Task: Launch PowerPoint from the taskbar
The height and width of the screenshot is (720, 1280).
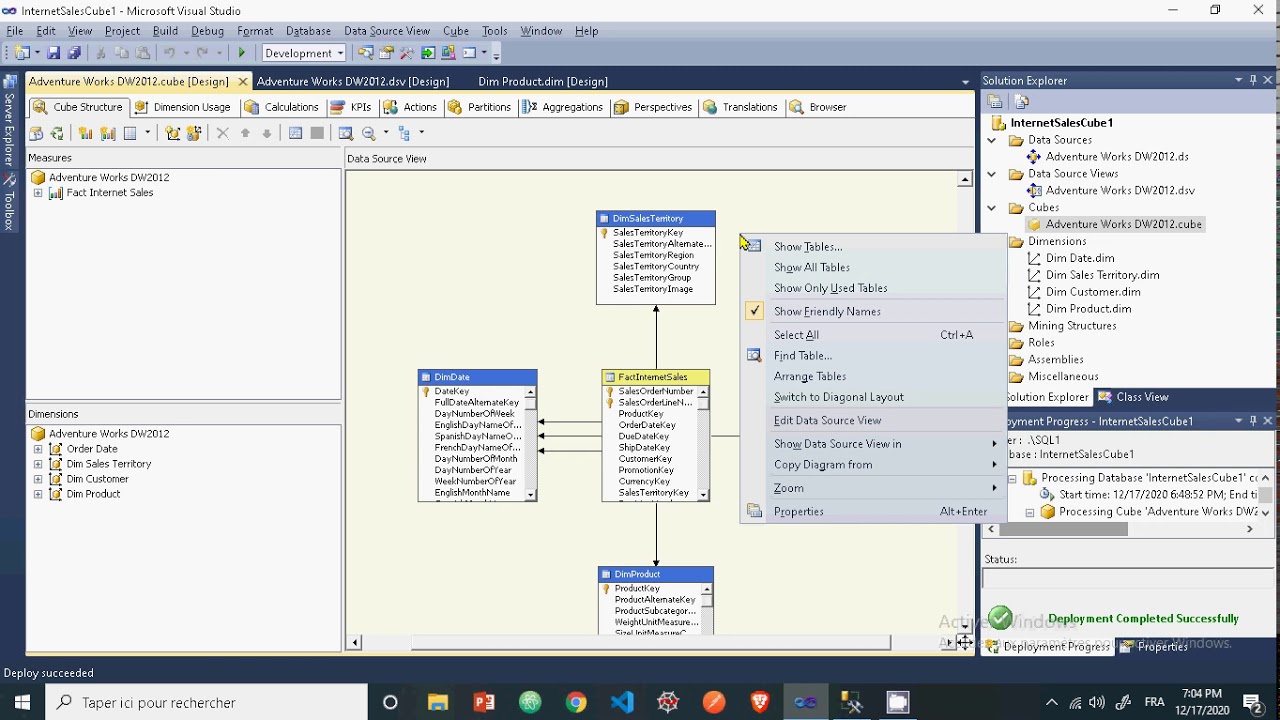Action: 484,702
